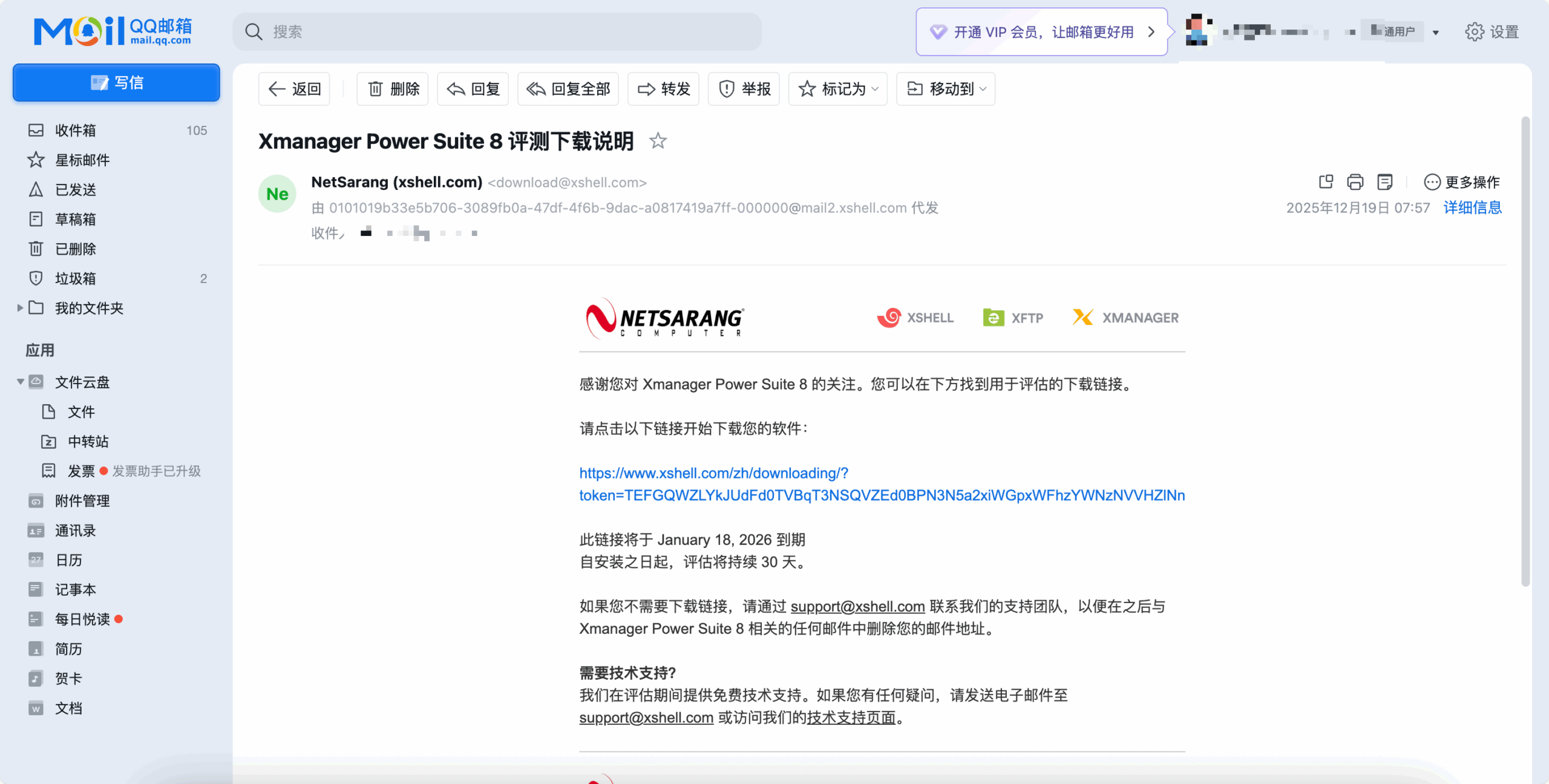
Task: Print the email
Action: click(x=1355, y=181)
